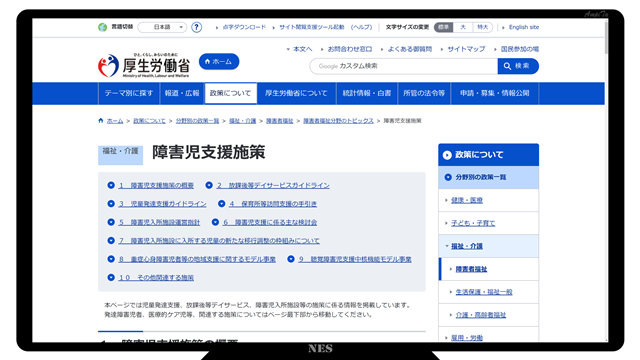Image resolution: width=640 pixels, height=360 pixels.
Task: Click ホーム in the breadcrumb
Action: point(115,121)
